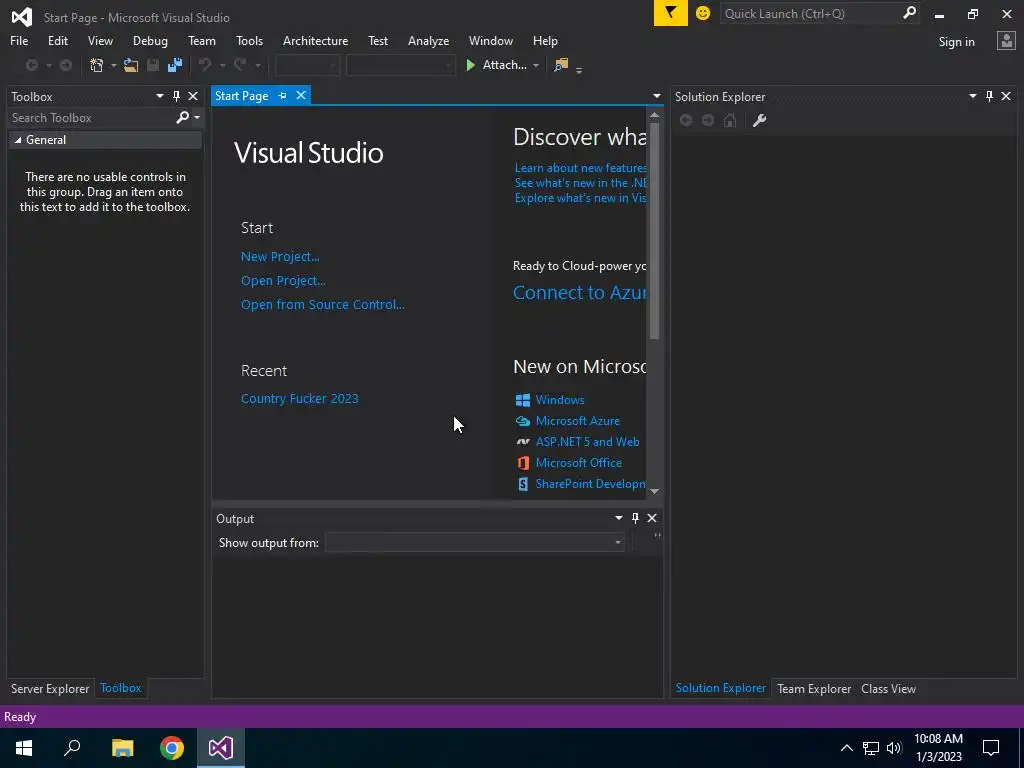Image resolution: width=1024 pixels, height=768 pixels.
Task: Click the account avatar icon beside Sign in
Action: tap(1006, 41)
